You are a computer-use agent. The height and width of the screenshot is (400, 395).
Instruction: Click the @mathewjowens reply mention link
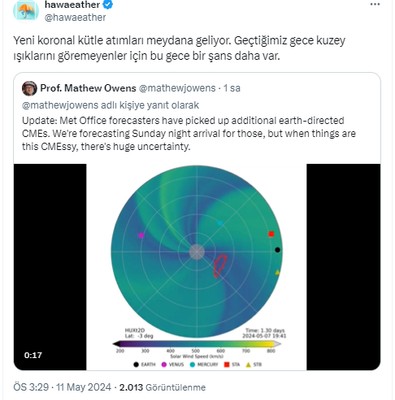tap(61, 105)
